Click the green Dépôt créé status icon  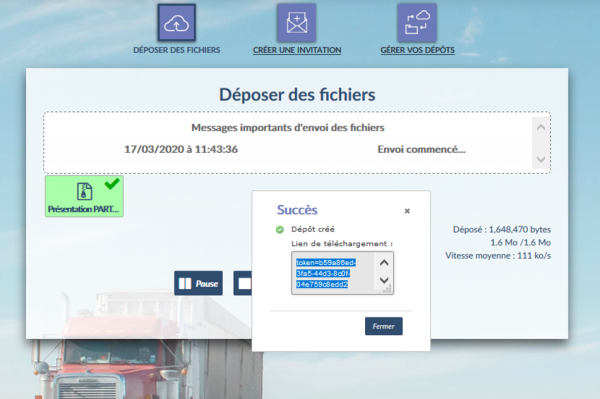click(x=280, y=230)
